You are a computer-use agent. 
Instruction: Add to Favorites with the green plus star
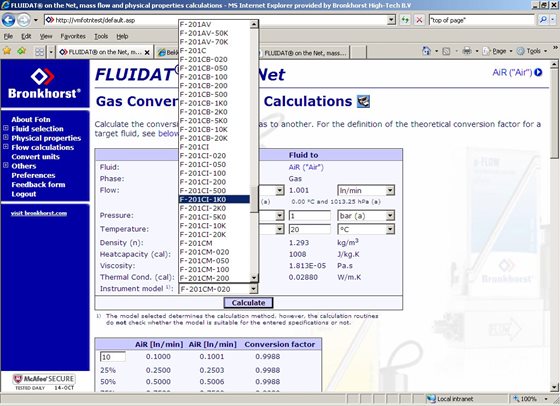(21, 51)
